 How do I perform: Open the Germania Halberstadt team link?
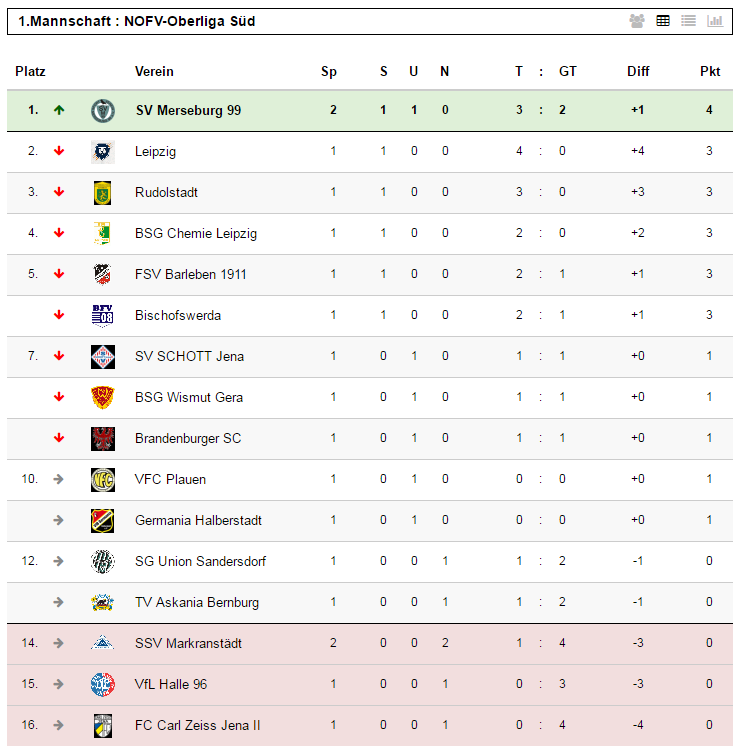pyautogui.click(x=198, y=521)
